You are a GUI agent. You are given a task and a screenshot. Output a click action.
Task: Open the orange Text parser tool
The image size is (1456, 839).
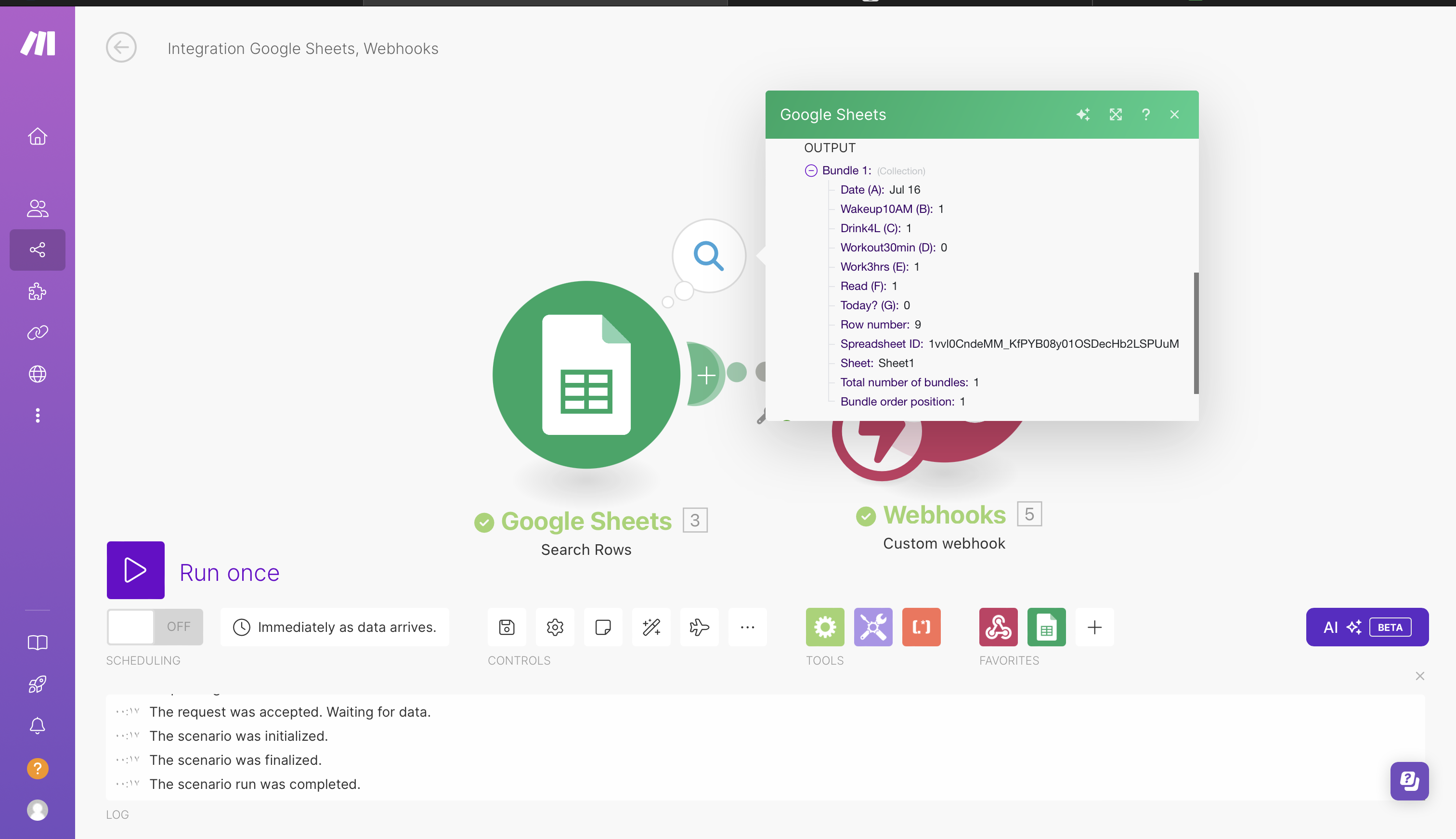(x=921, y=627)
